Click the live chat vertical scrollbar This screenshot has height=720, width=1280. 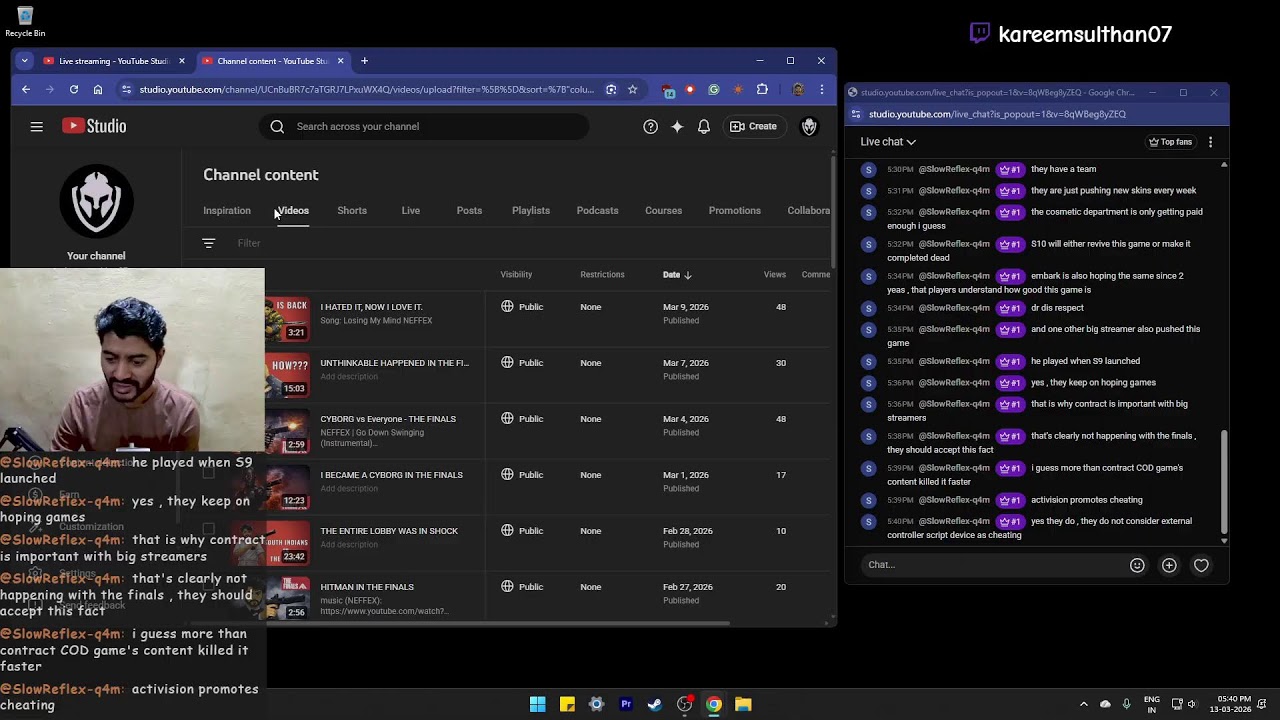click(x=1224, y=482)
